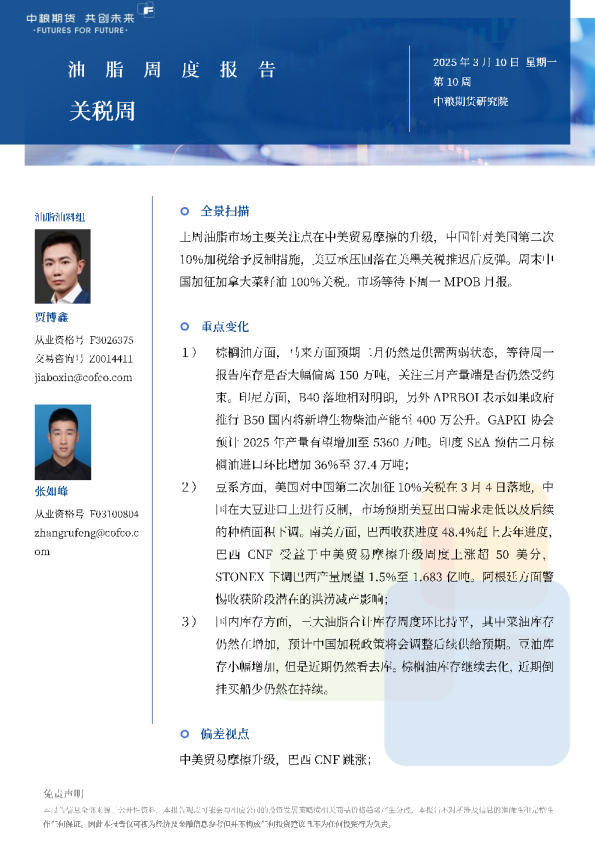This screenshot has height=842, width=595.
Task: Click the bullet circle beside 重点变化
Action: tap(185, 326)
